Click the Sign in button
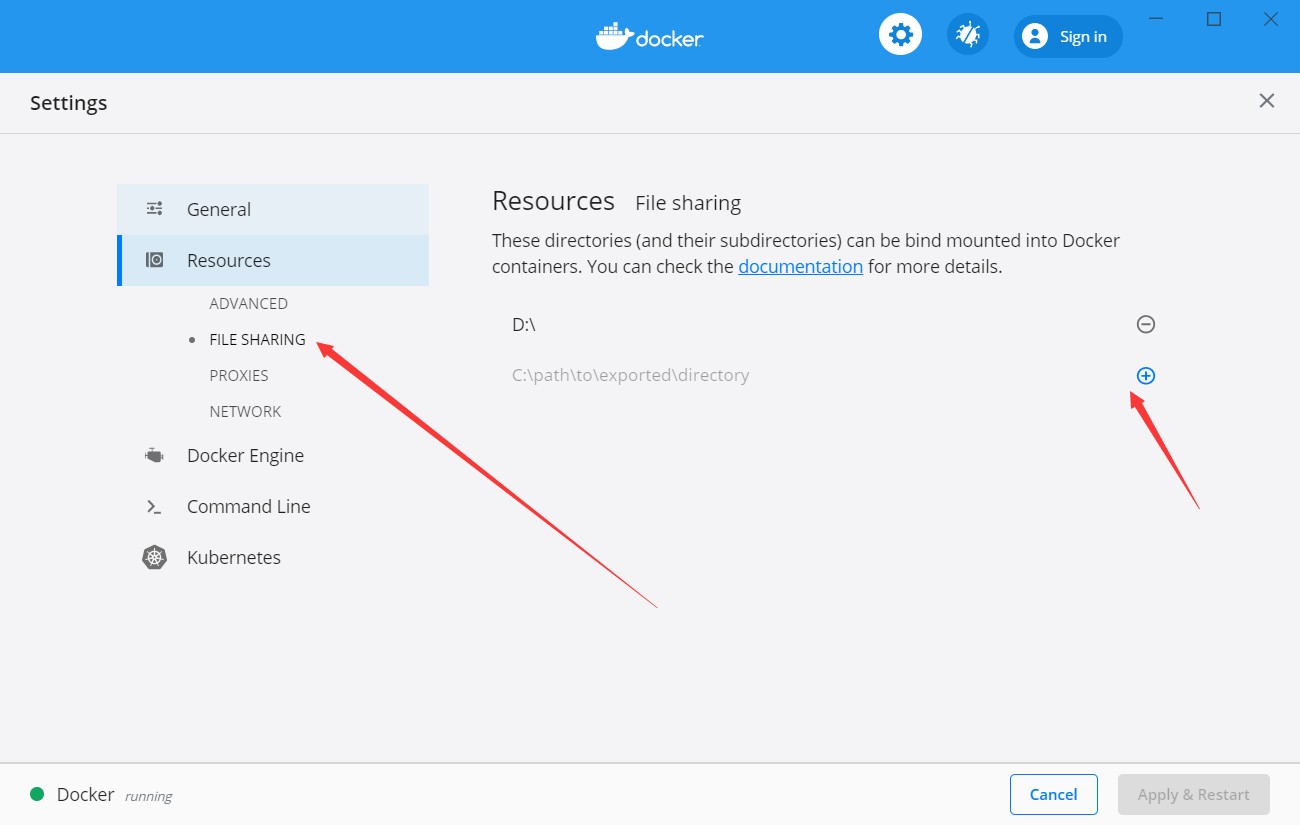This screenshot has width=1300, height=825. [1068, 37]
